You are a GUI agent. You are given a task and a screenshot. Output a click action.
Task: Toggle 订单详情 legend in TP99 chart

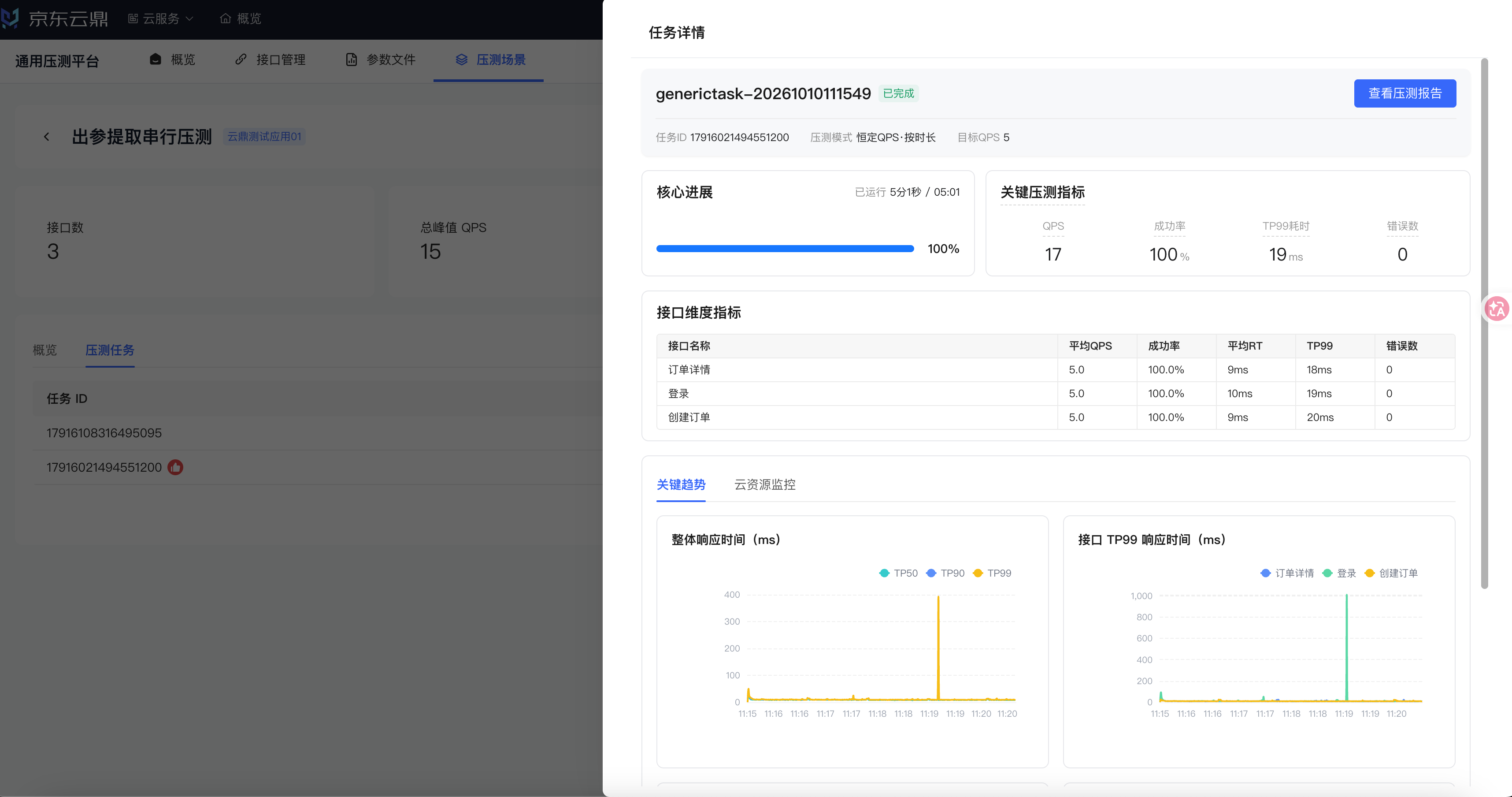[x=1287, y=573]
